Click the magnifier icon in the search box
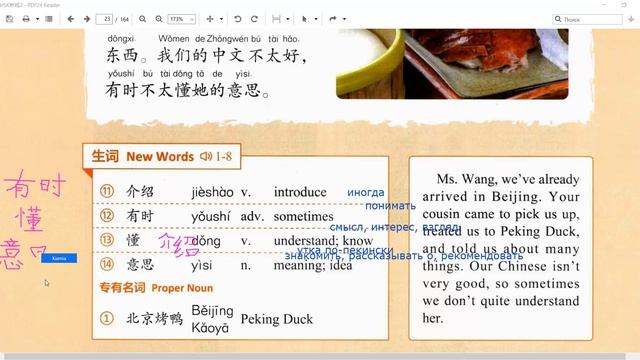The width and height of the screenshot is (640, 360). pyautogui.click(x=558, y=19)
